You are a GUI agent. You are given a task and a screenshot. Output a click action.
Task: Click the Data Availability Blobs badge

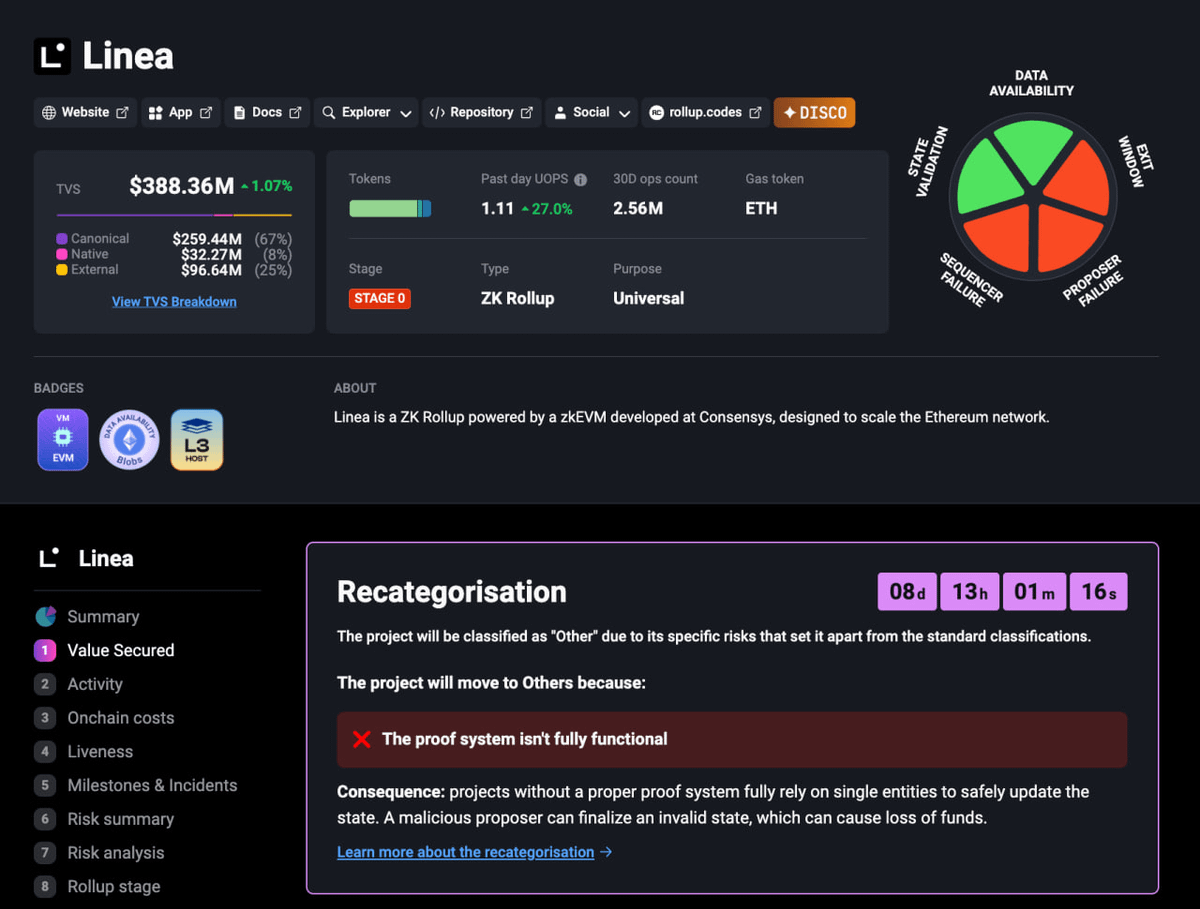click(130, 439)
